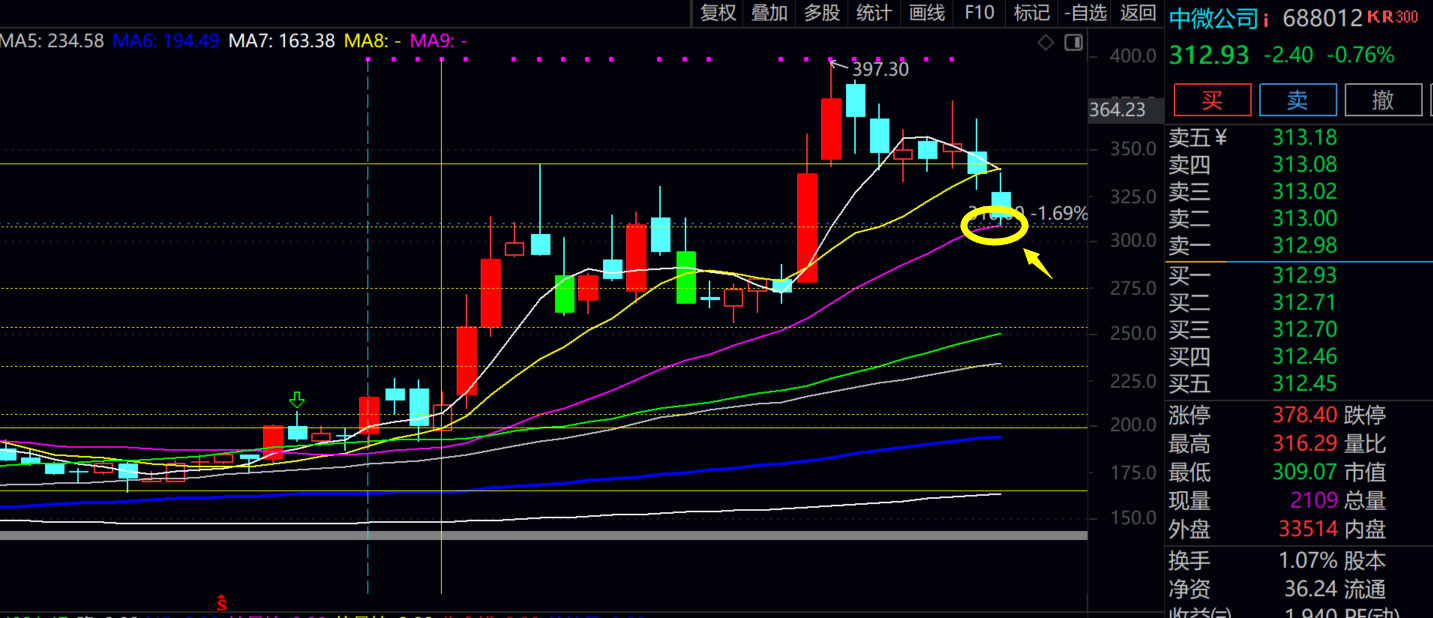Click the gray horizontal bar under chart
This screenshot has width=1433, height=618.
pos(543,536)
